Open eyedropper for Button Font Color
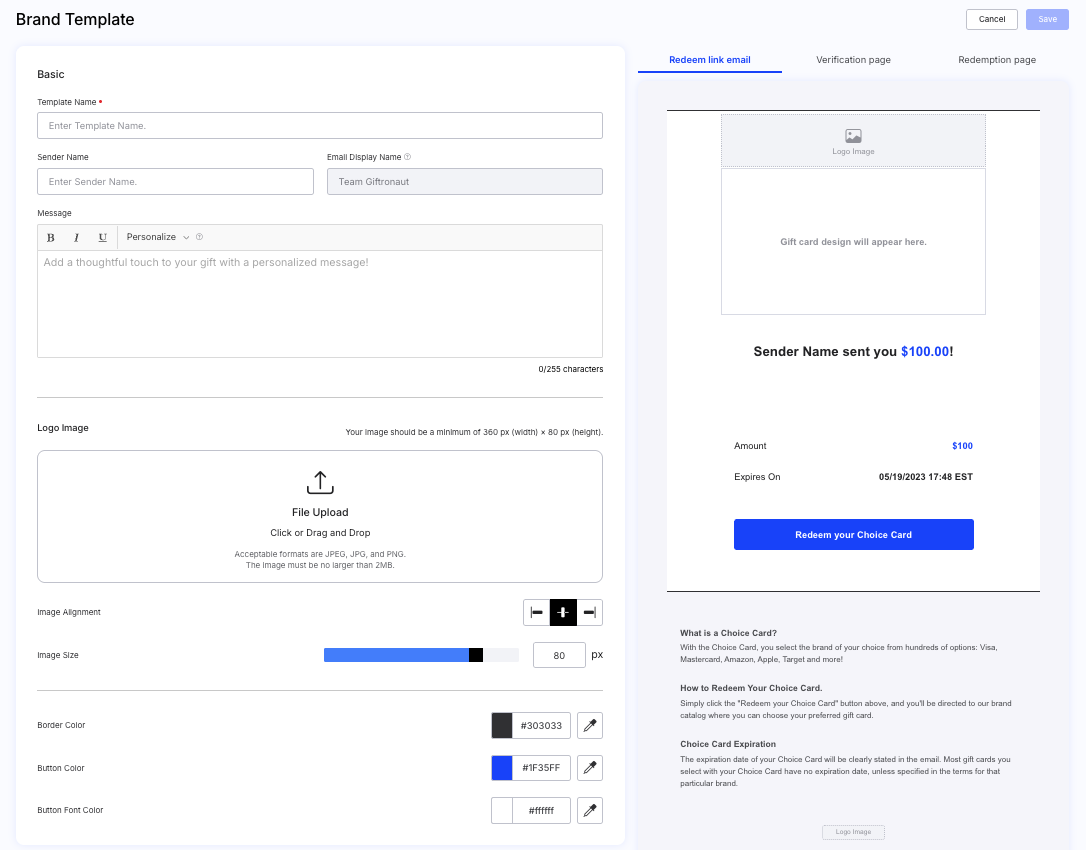This screenshot has height=850, width=1086. point(590,811)
